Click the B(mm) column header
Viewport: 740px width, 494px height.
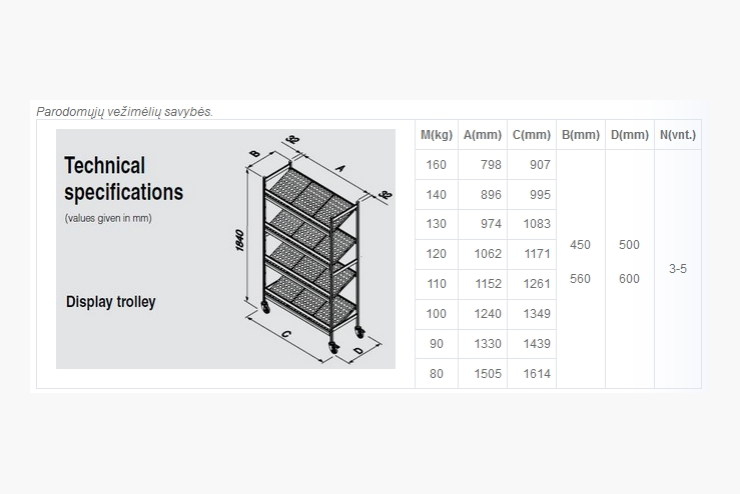pyautogui.click(x=580, y=135)
